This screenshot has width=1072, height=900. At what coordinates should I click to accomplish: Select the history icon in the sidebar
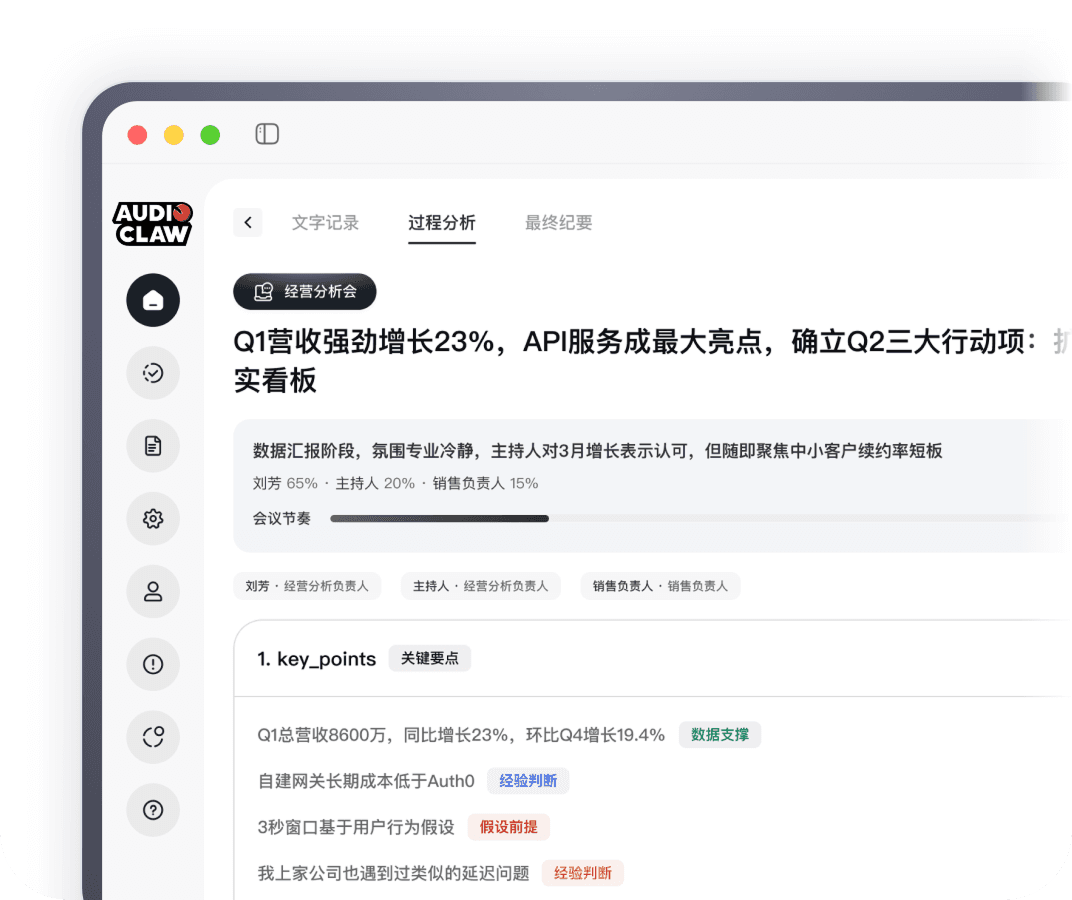(152, 373)
